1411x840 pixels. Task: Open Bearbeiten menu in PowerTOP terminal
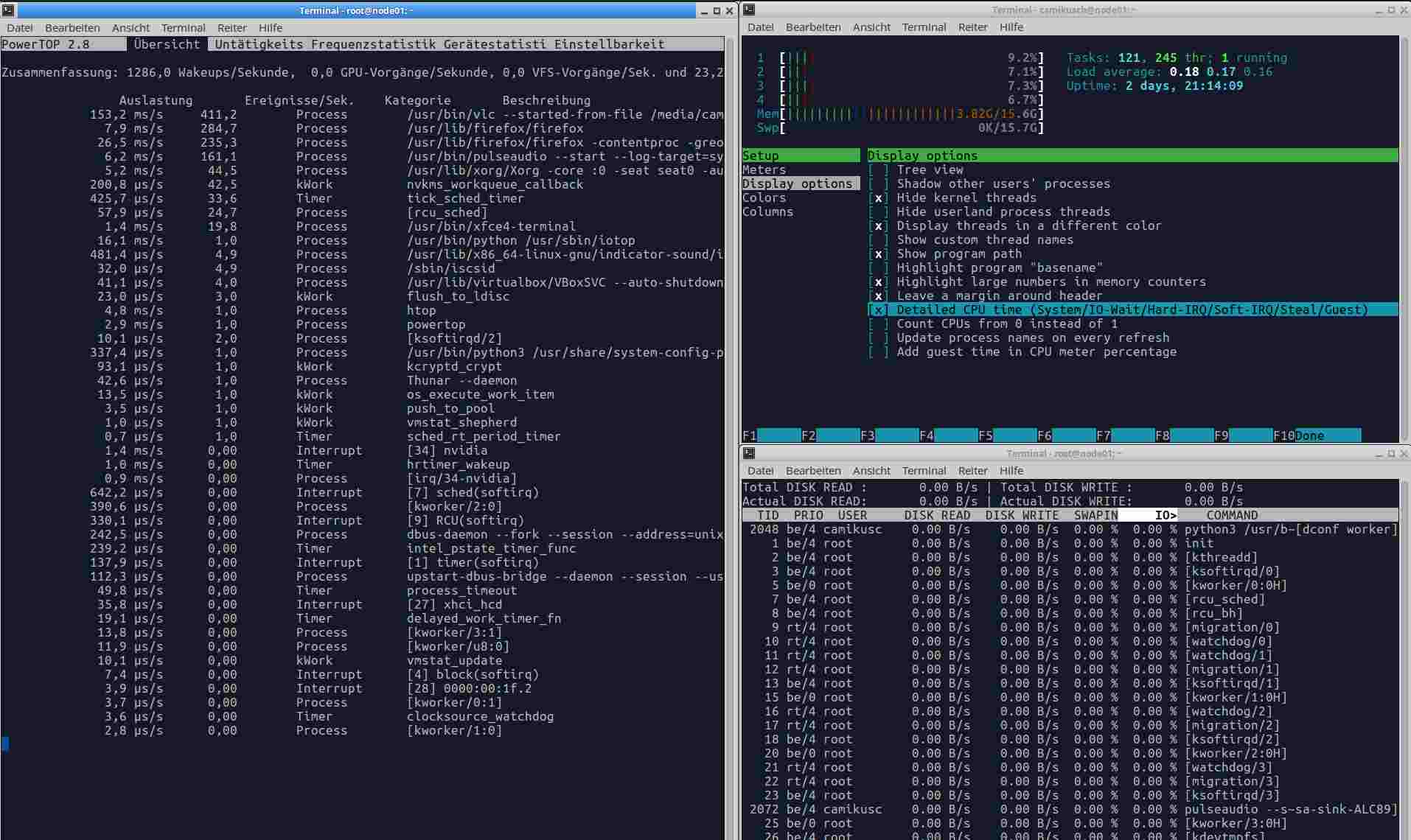point(72,27)
